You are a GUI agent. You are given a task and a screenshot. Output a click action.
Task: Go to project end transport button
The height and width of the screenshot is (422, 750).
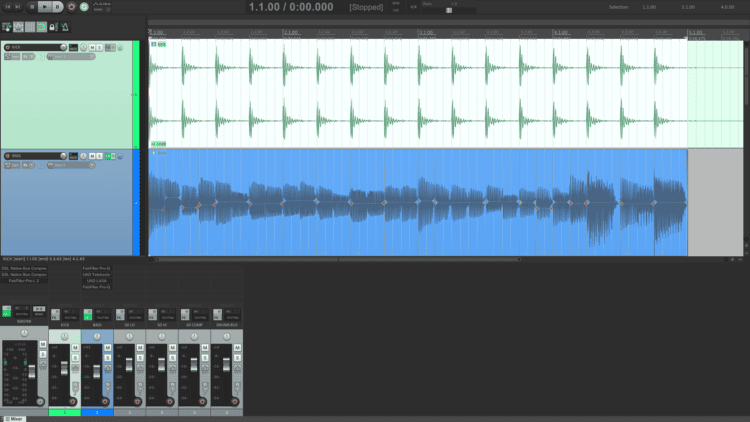tap(18, 7)
